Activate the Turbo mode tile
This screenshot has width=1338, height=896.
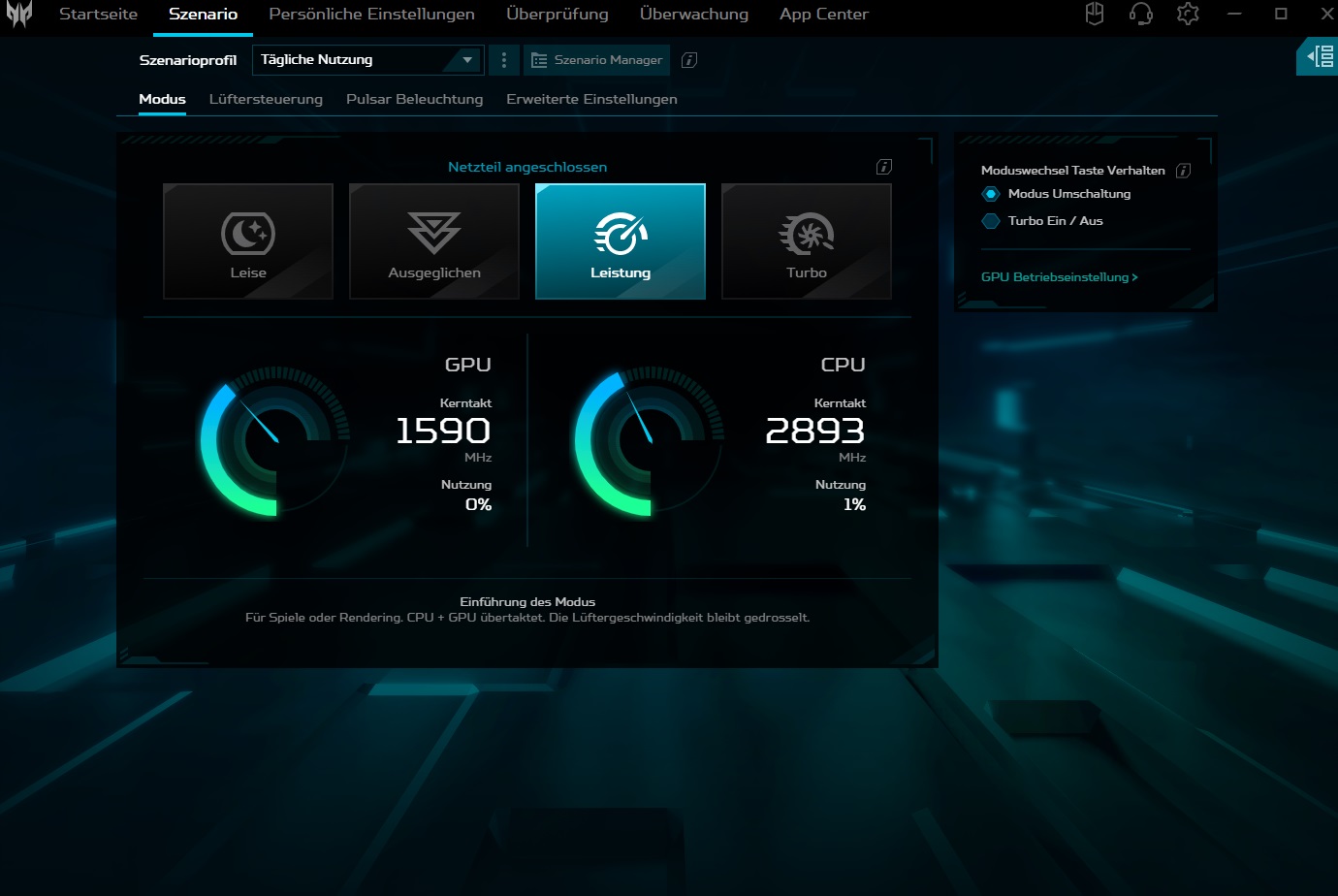click(807, 241)
